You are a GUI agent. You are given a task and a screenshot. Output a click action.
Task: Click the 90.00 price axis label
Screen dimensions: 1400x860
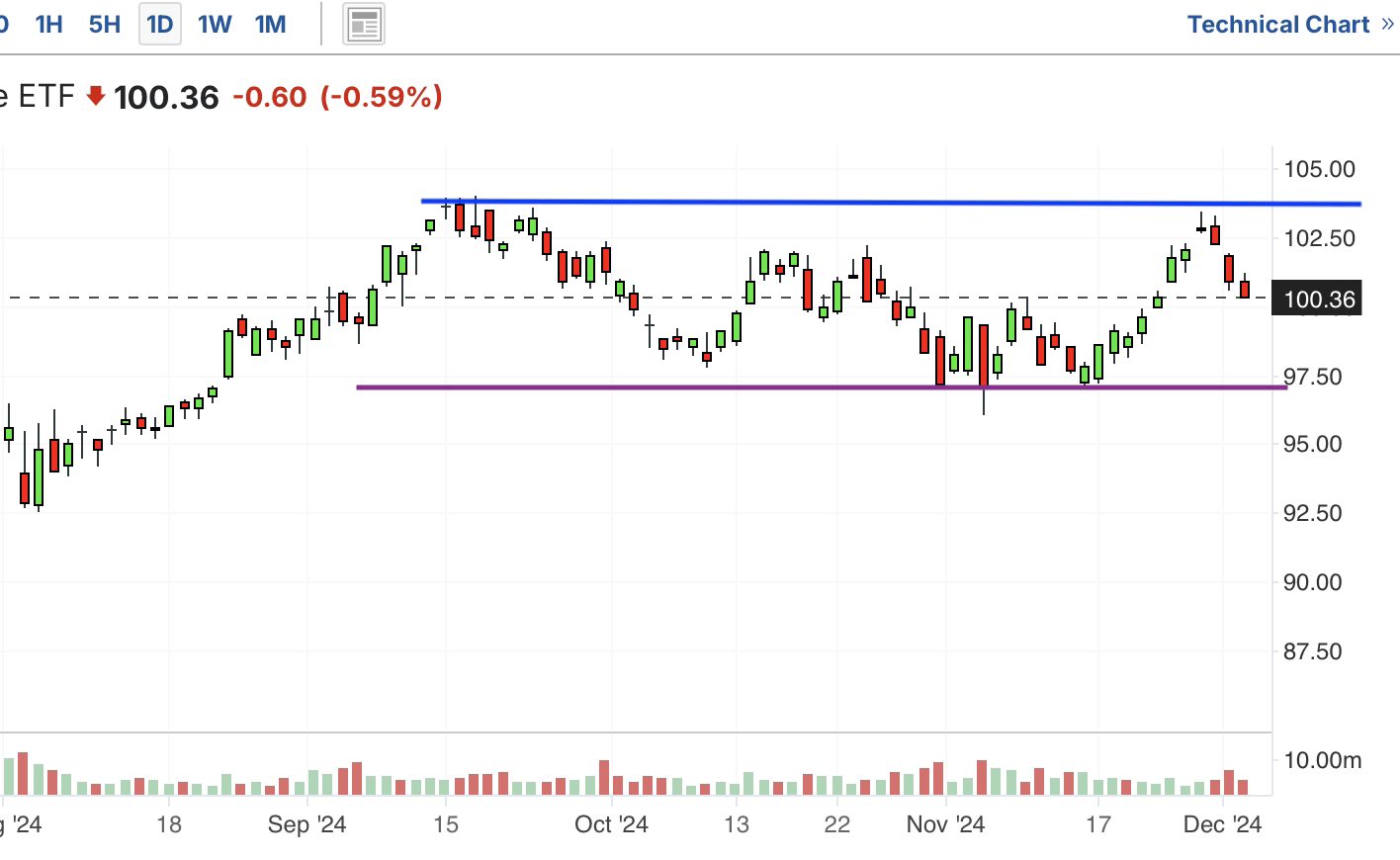point(1312,582)
